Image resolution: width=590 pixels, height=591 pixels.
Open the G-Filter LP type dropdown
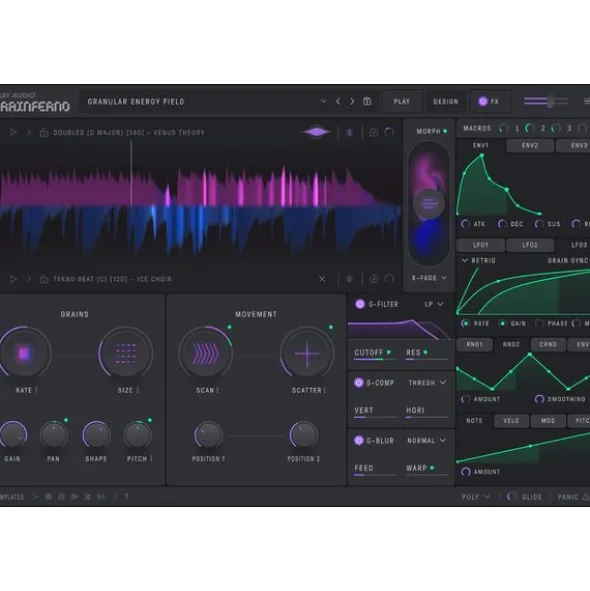pyautogui.click(x=434, y=304)
